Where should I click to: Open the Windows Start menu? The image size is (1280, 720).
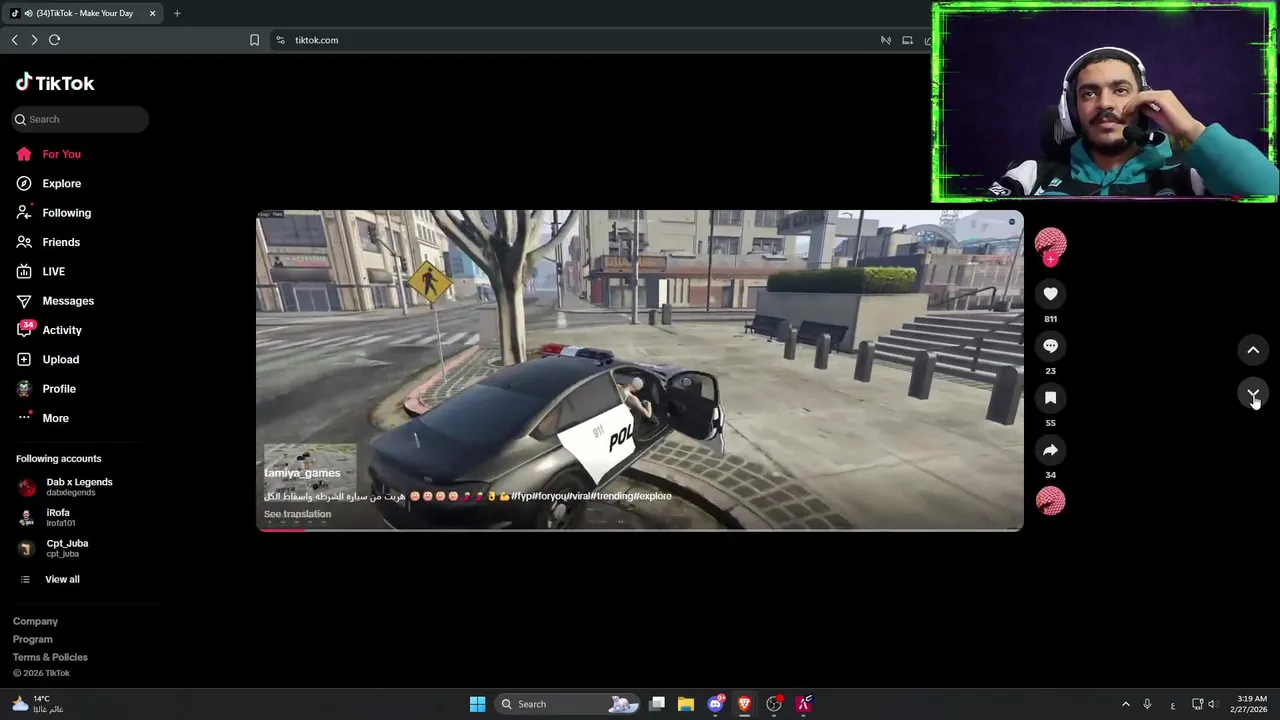point(477,704)
